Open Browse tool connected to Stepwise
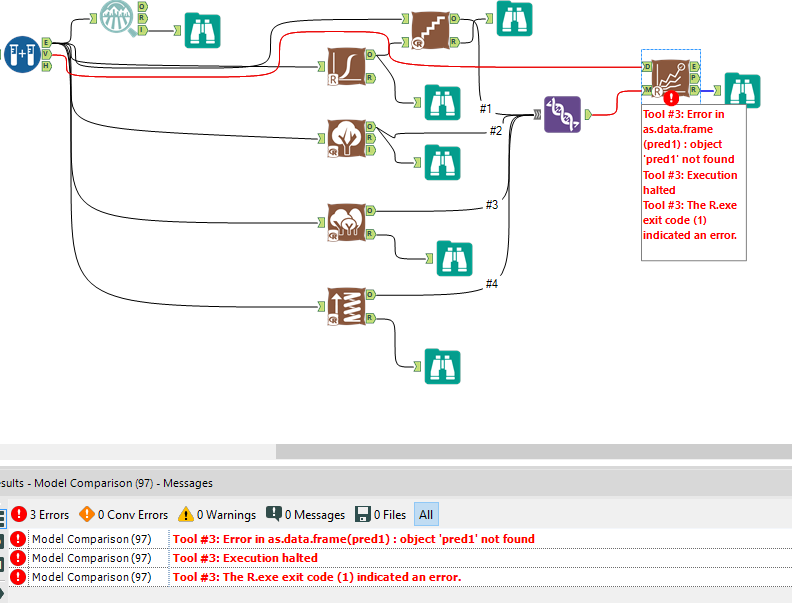Viewport: 792px width, 603px height. [514, 19]
